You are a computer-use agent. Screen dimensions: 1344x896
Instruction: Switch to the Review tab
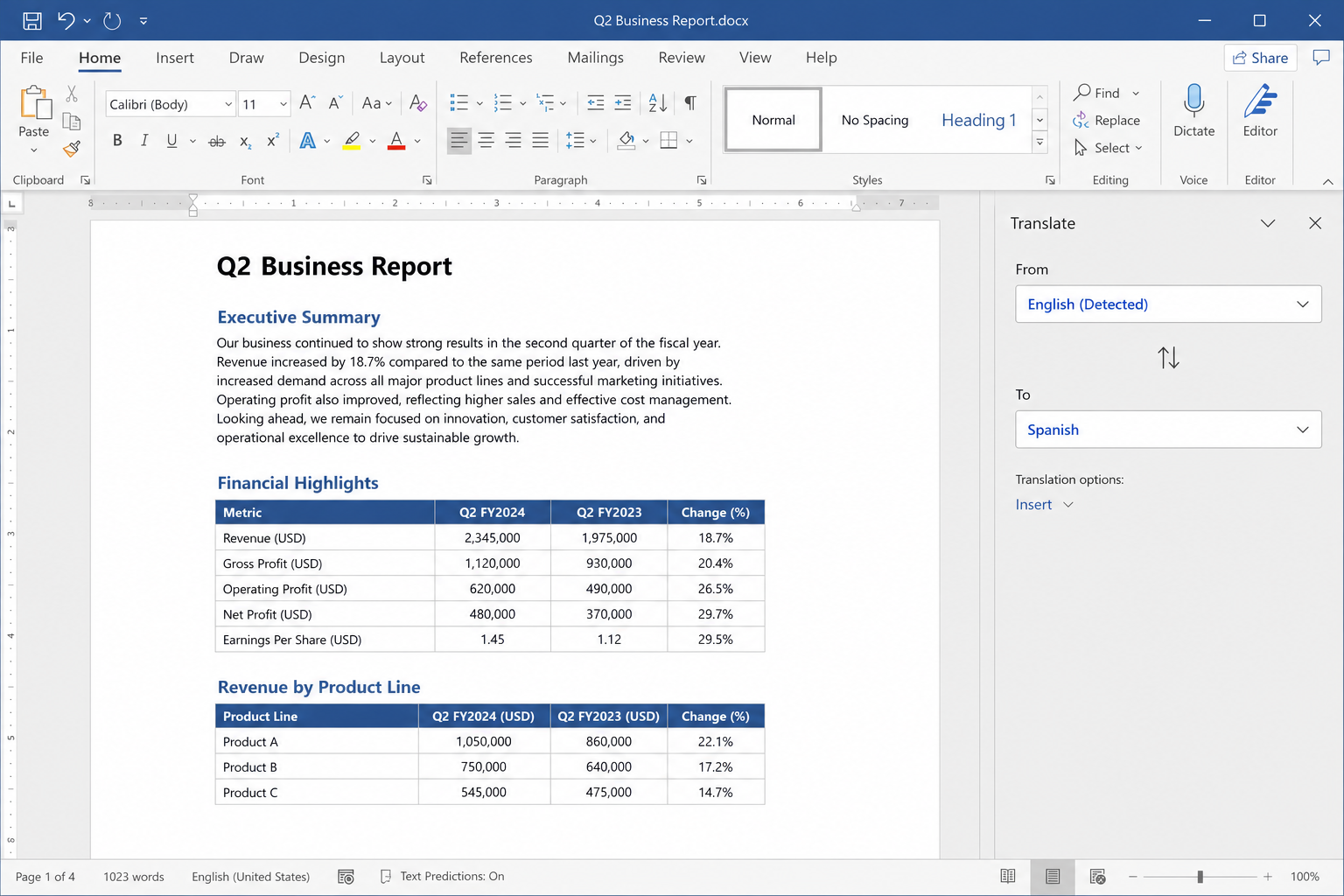(x=682, y=58)
